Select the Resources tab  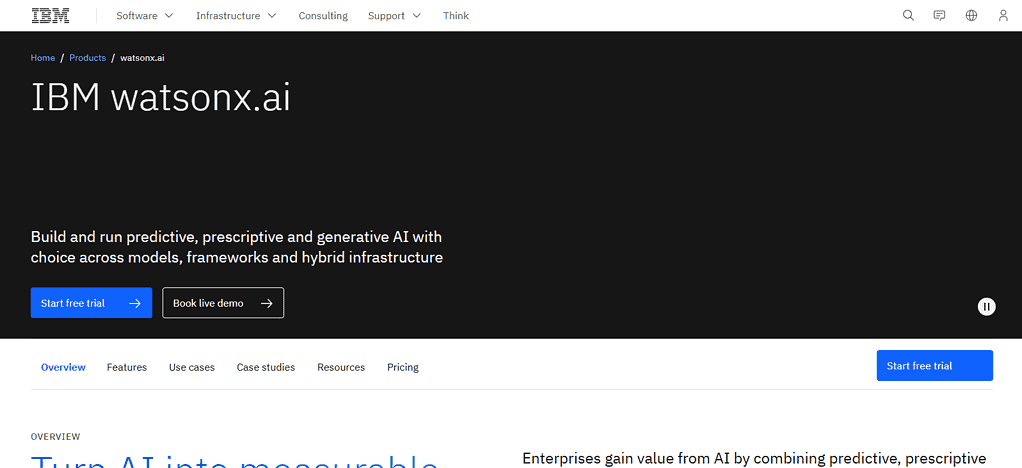tap(341, 368)
